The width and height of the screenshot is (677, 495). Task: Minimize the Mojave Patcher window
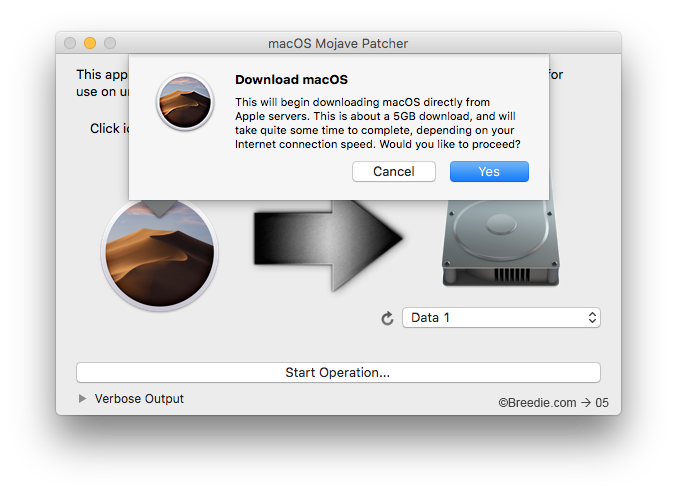tap(90, 43)
